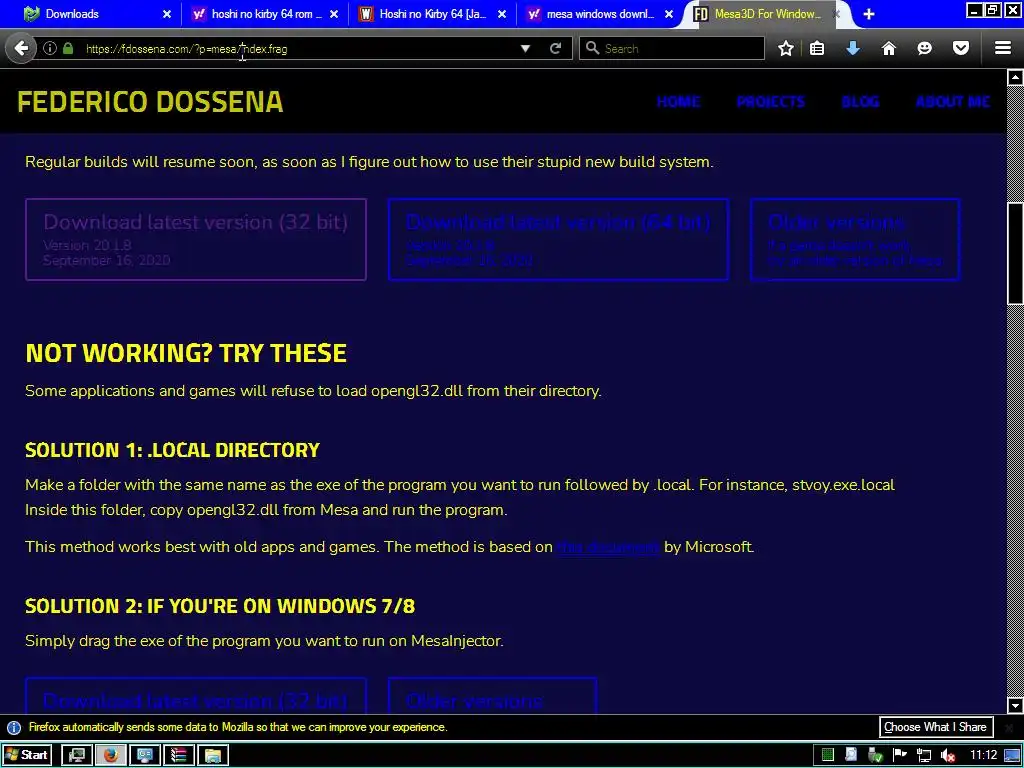Click the green secure padlock icon

[68, 48]
